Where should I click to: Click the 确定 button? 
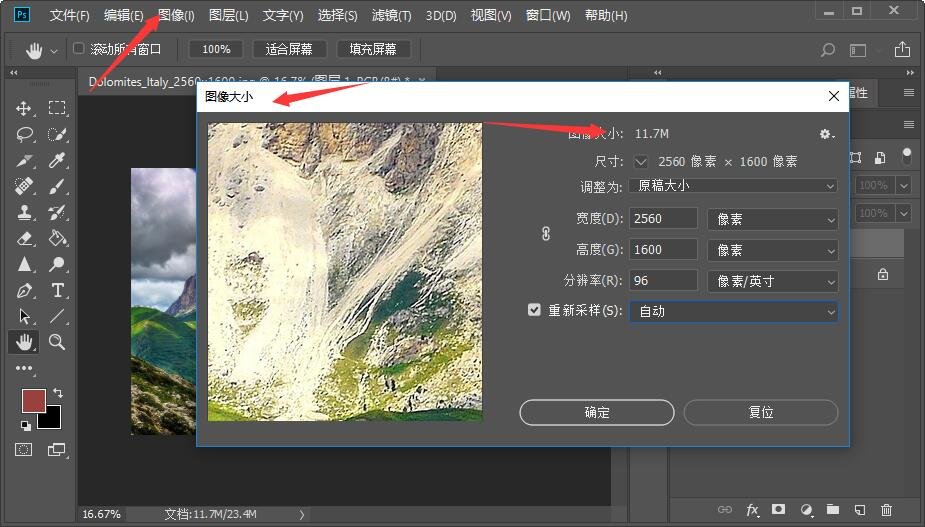click(x=596, y=413)
